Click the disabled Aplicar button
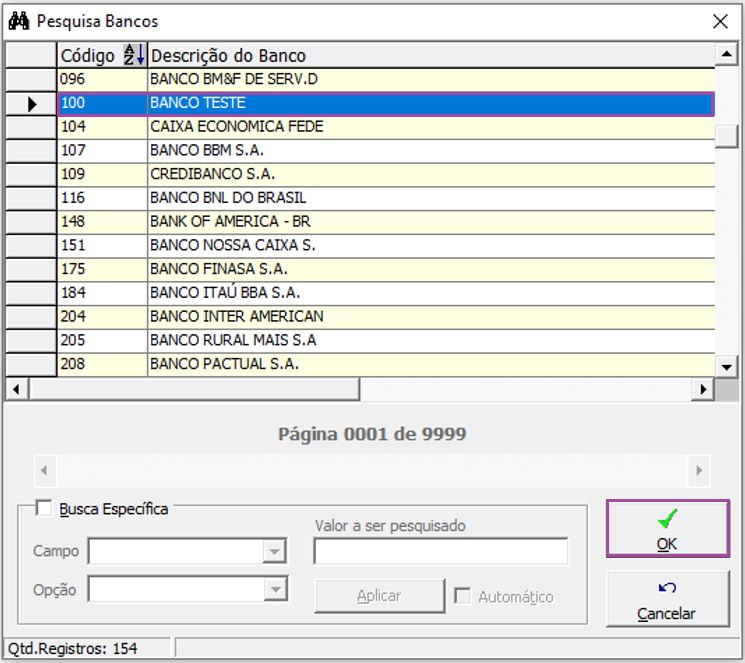The height and width of the screenshot is (663, 745). (379, 596)
